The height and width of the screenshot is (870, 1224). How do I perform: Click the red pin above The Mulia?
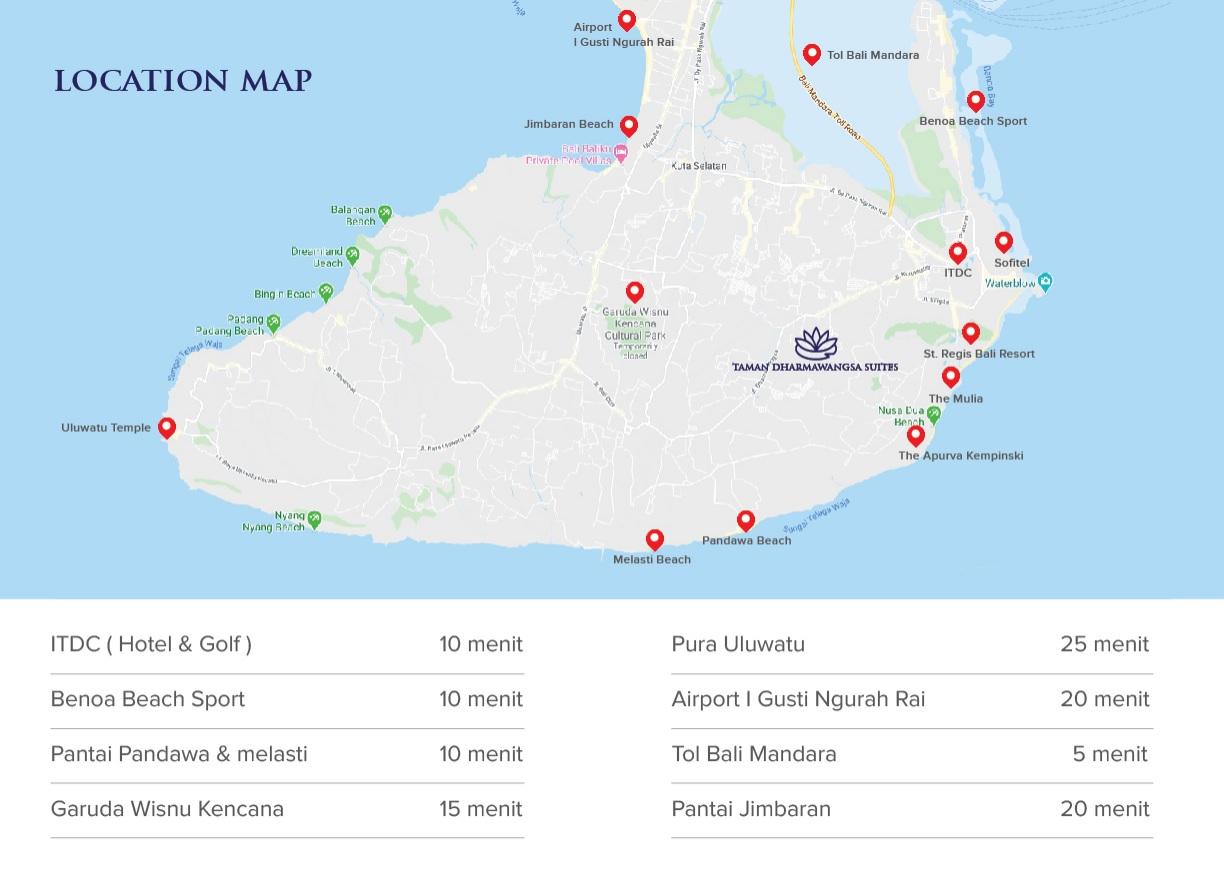951,377
